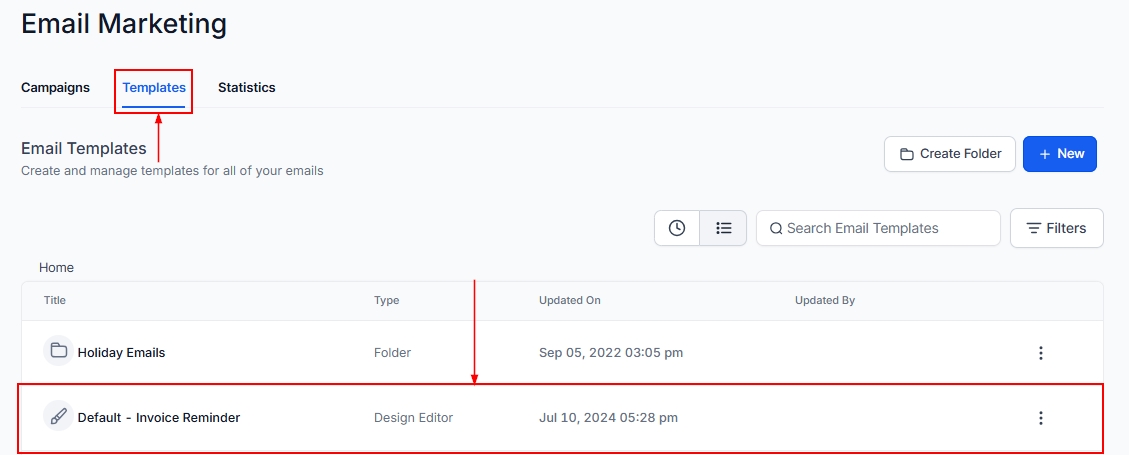Open three-dot menu for Holiday Emails
The image size is (1129, 455).
pyautogui.click(x=1040, y=353)
